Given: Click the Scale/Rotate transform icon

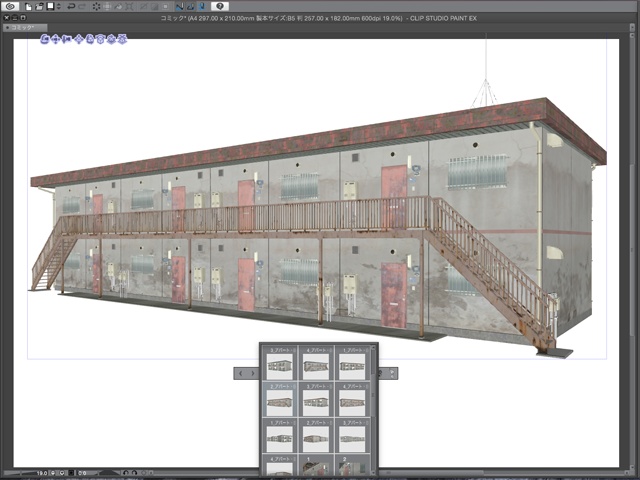Looking at the screenshot, I should [x=129, y=7].
